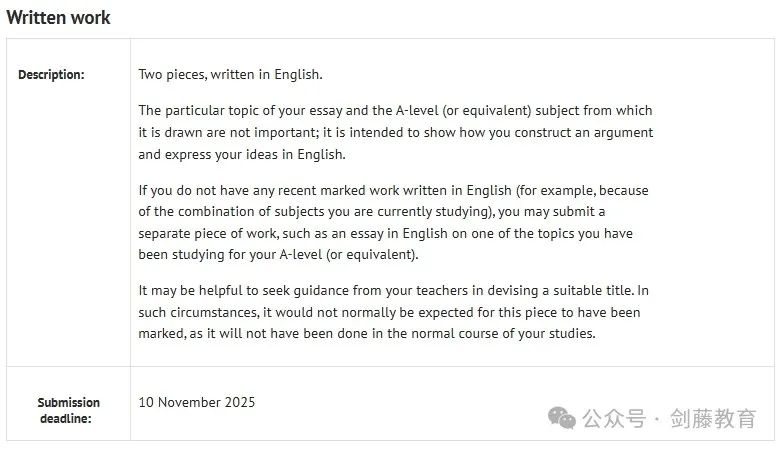Click 'and express your ideas in English.'
This screenshot has height=449, width=781.
click(x=242, y=154)
